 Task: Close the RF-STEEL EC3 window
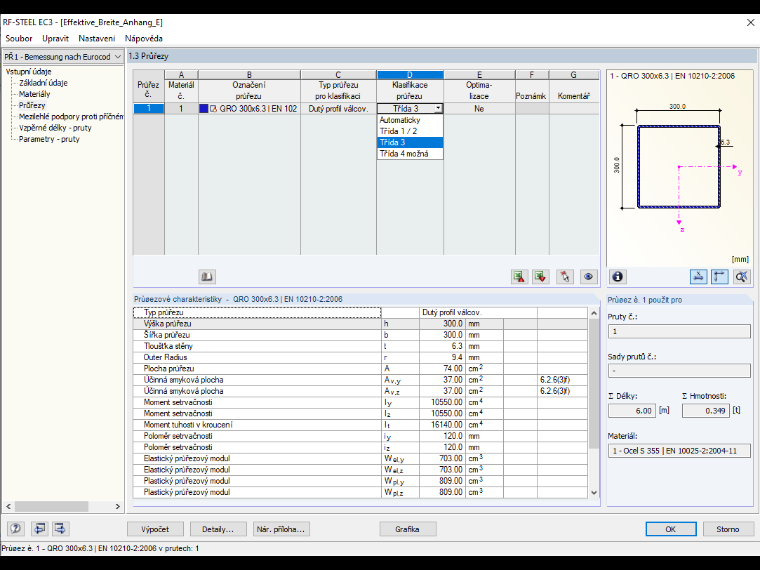(750, 22)
